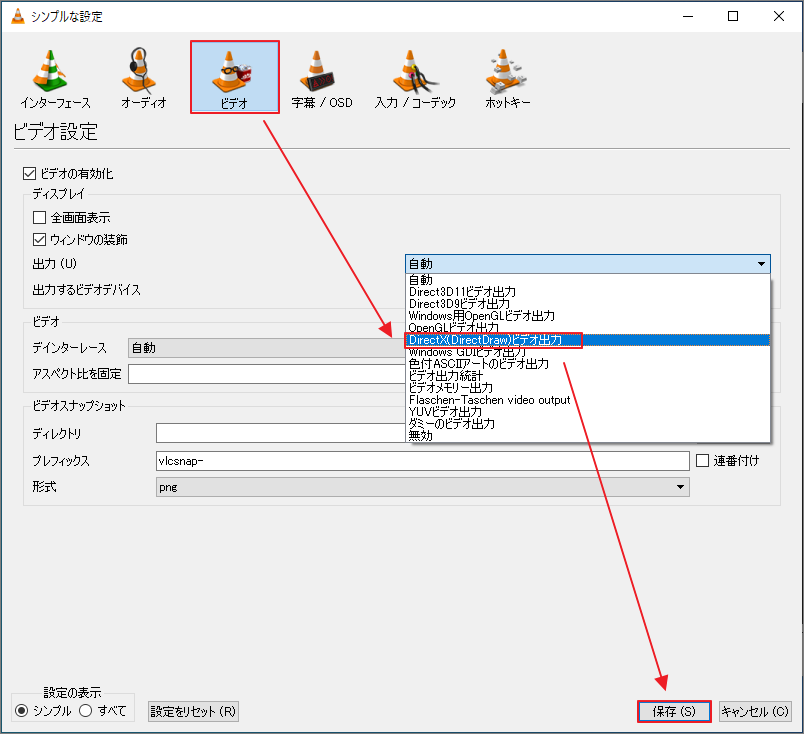Choose OpenGLビデオ出力 from the list
Screen dimensions: 804x734
pyautogui.click(x=588, y=328)
